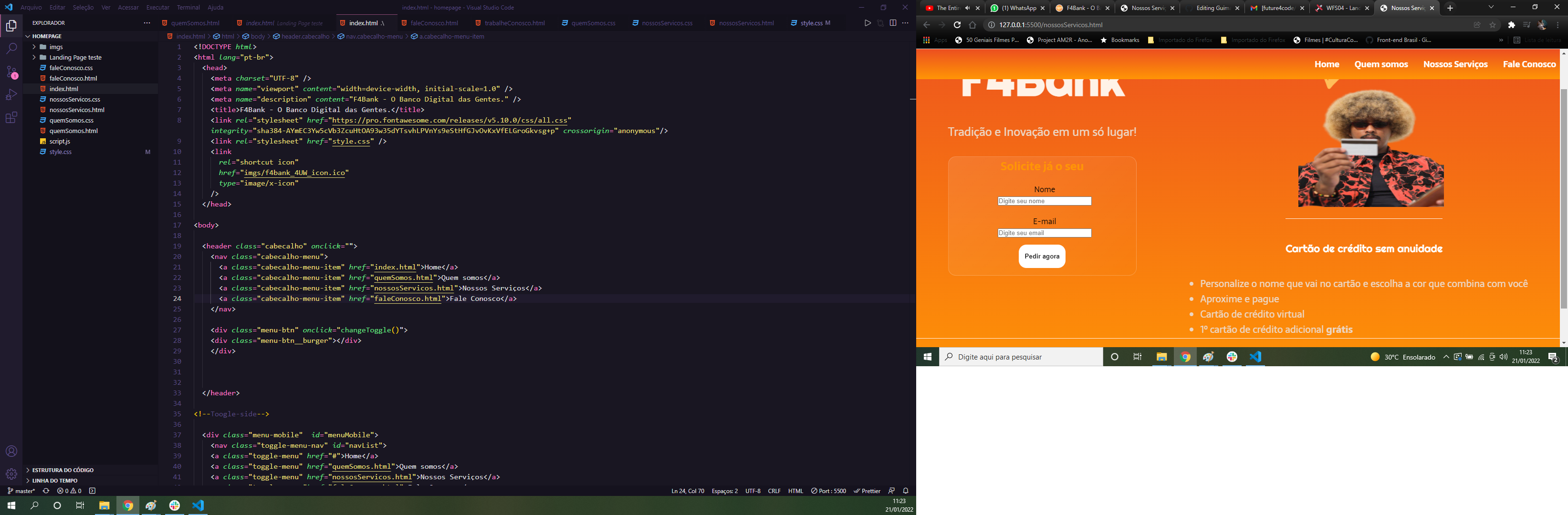The image size is (1568, 515).
Task: Open Chrome's extensions puzzle icon
Action: point(1511,25)
